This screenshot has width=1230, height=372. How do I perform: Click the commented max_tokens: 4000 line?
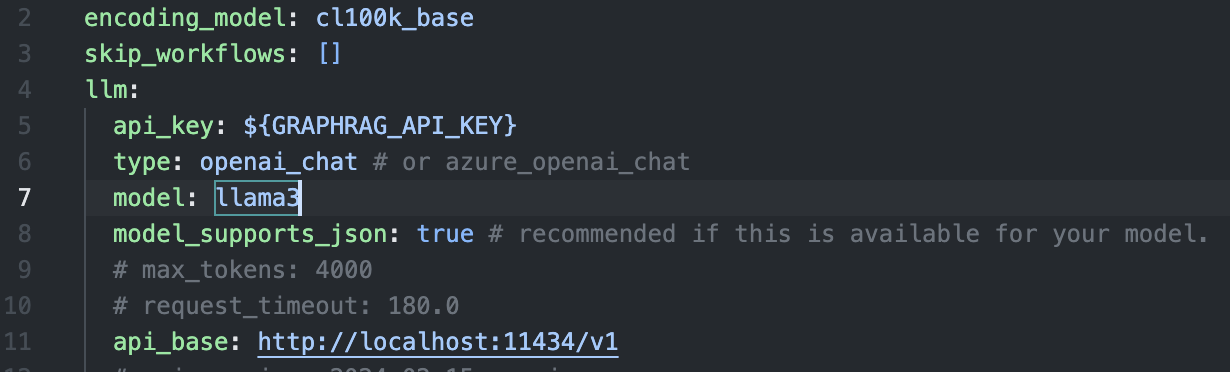tap(243, 270)
